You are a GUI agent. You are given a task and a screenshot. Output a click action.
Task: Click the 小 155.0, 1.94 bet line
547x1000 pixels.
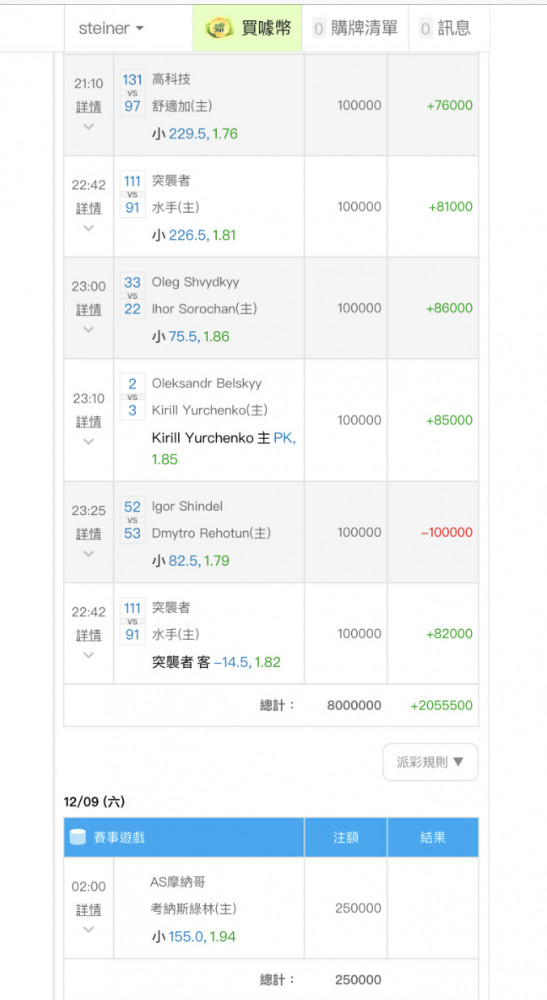tap(194, 937)
